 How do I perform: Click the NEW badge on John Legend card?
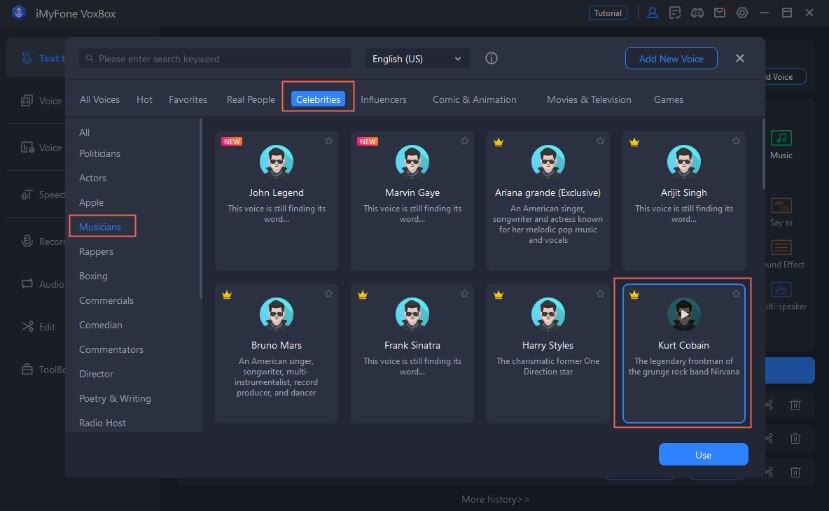232,141
